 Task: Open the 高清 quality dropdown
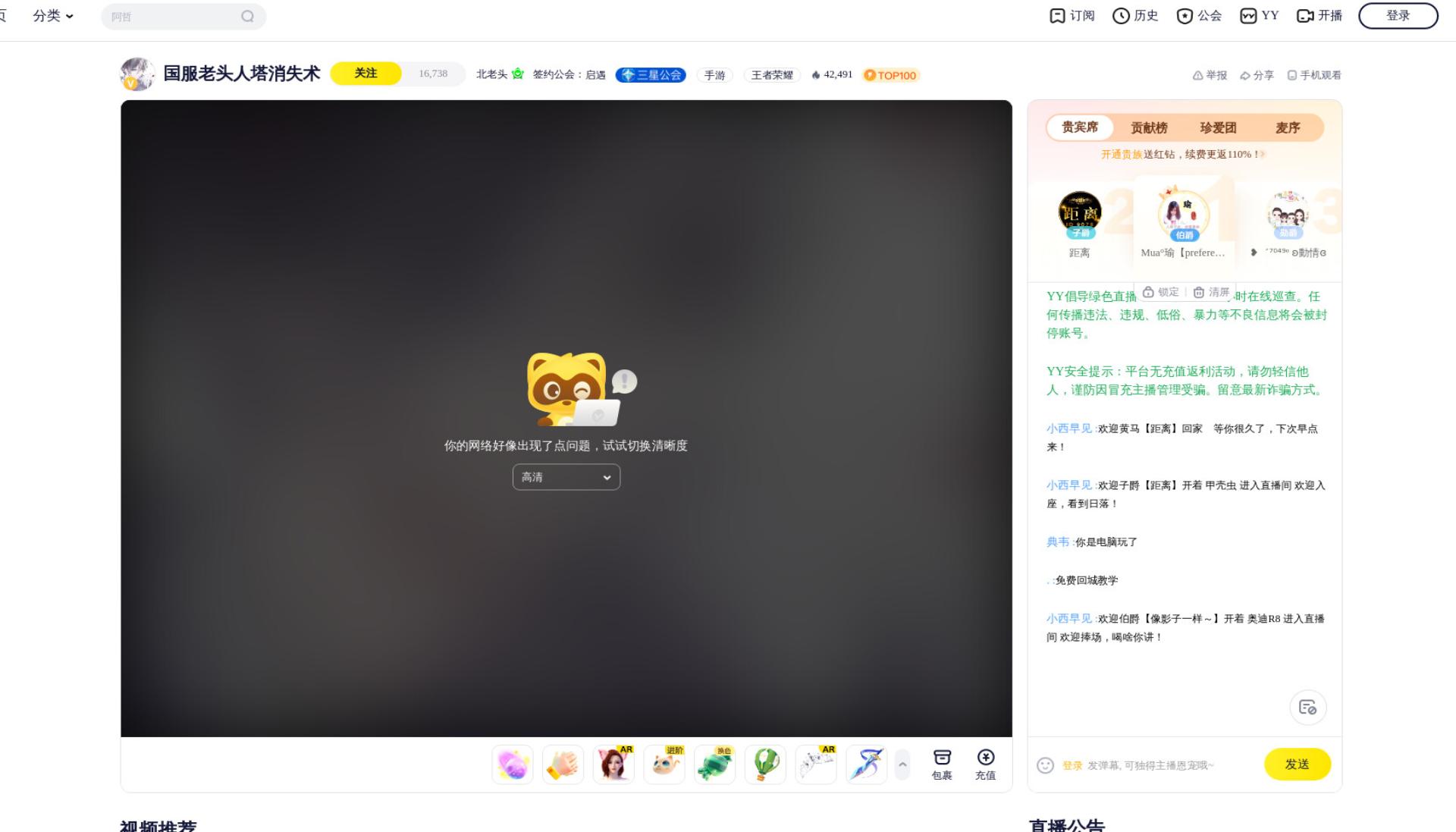pos(566,477)
